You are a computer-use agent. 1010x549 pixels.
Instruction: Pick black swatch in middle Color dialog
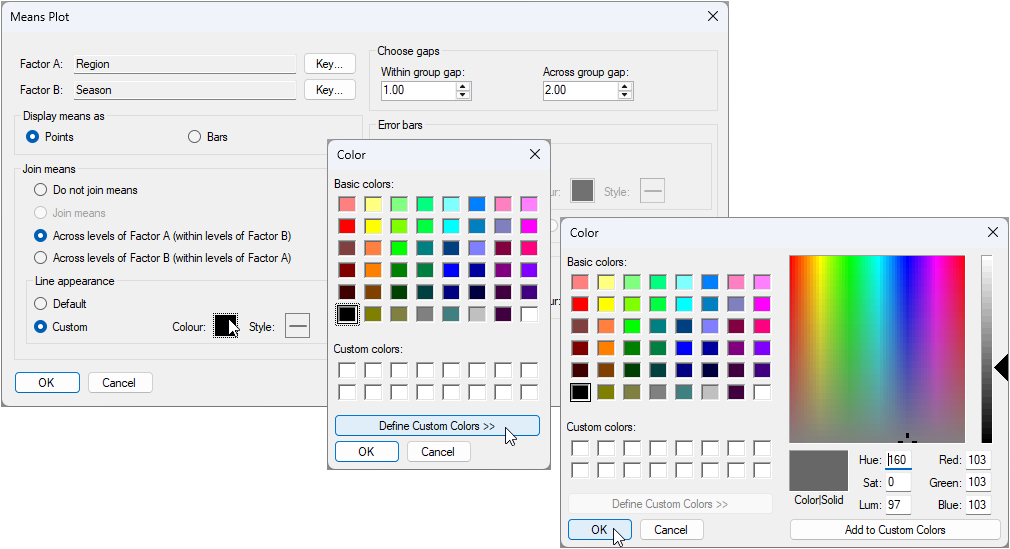click(347, 314)
